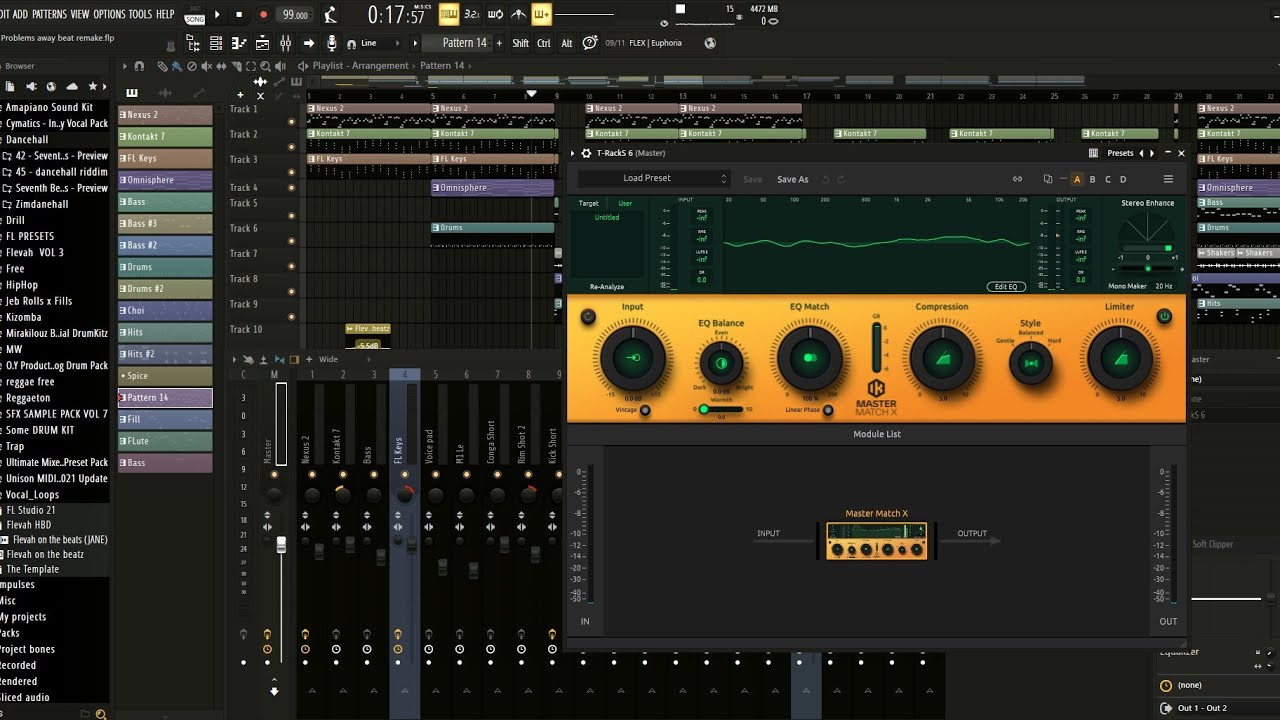
Task: Click the link chain icon in T-RackS
Action: [x=1017, y=179]
